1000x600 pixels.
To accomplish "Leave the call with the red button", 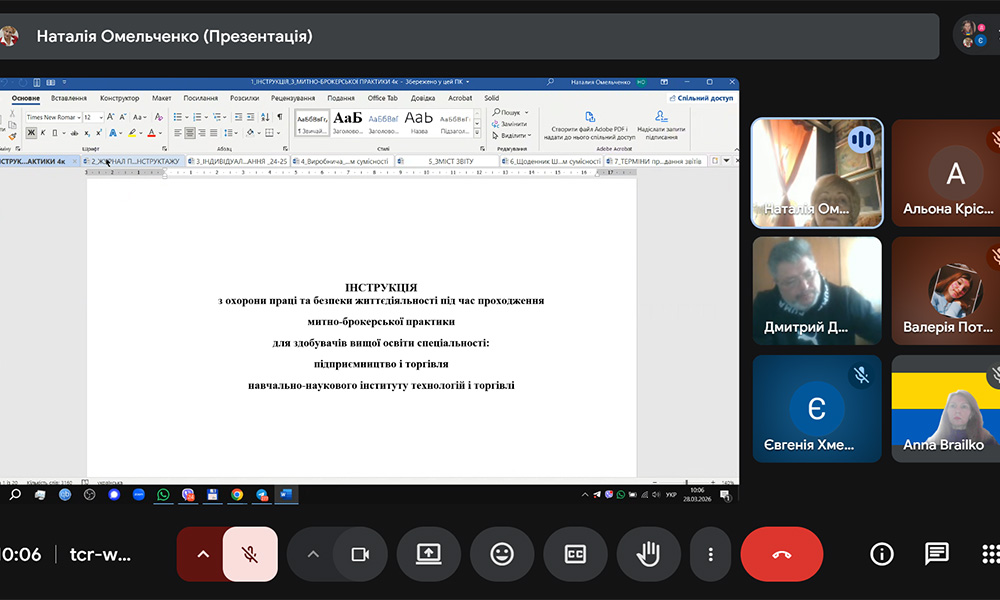I will pyautogui.click(x=781, y=554).
